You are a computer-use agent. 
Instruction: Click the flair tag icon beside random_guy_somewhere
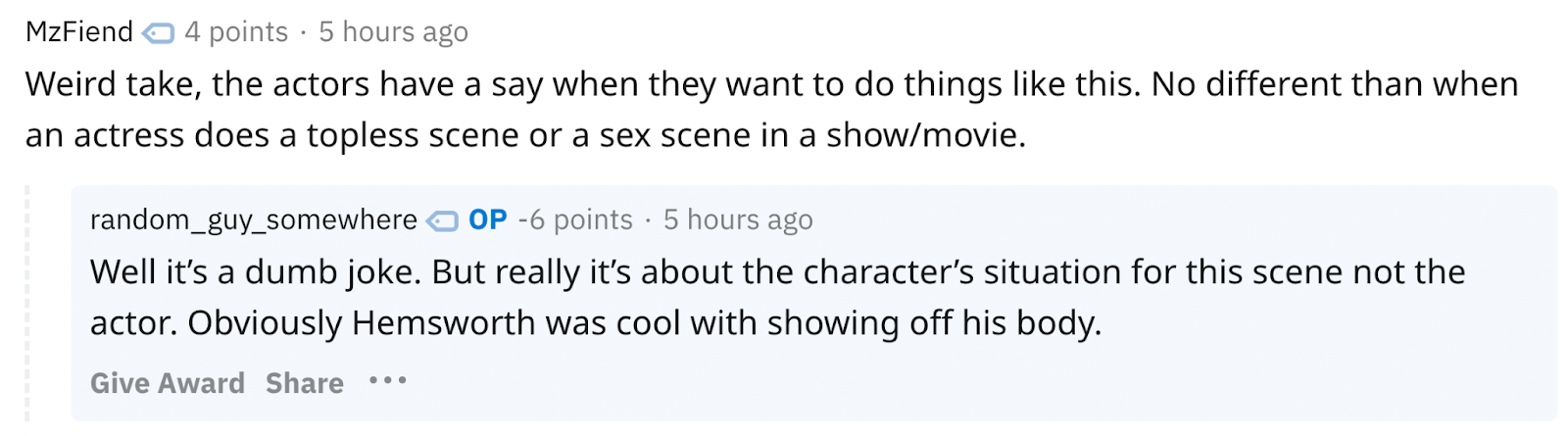coord(443,220)
